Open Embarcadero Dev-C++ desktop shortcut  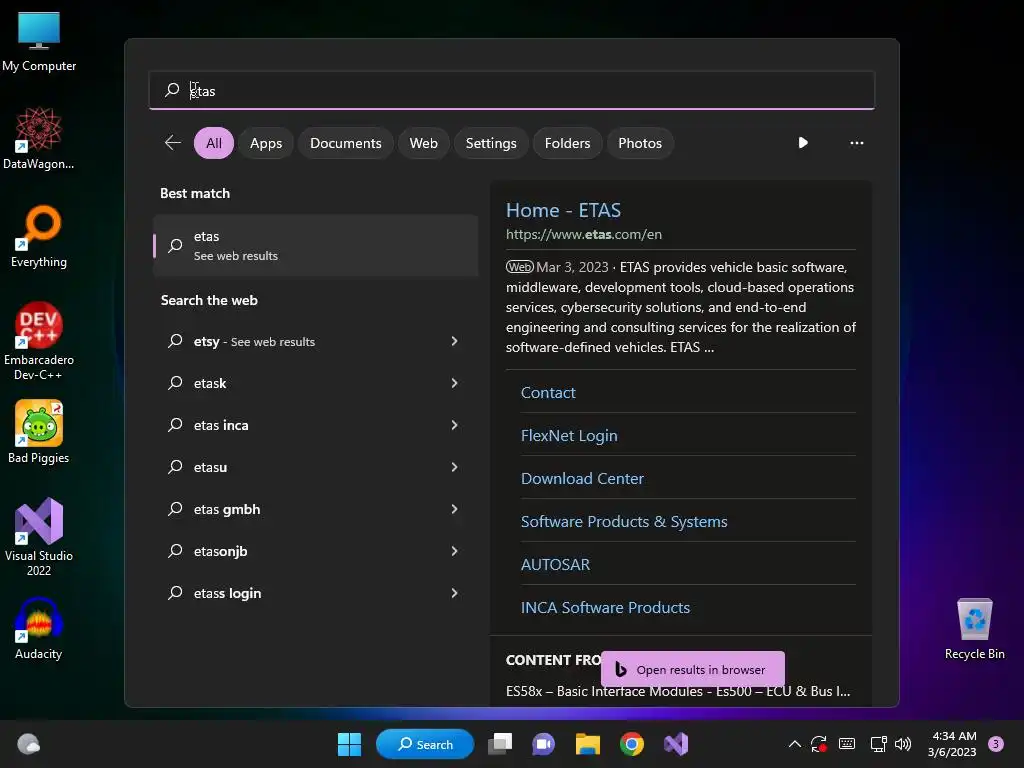pos(39,341)
